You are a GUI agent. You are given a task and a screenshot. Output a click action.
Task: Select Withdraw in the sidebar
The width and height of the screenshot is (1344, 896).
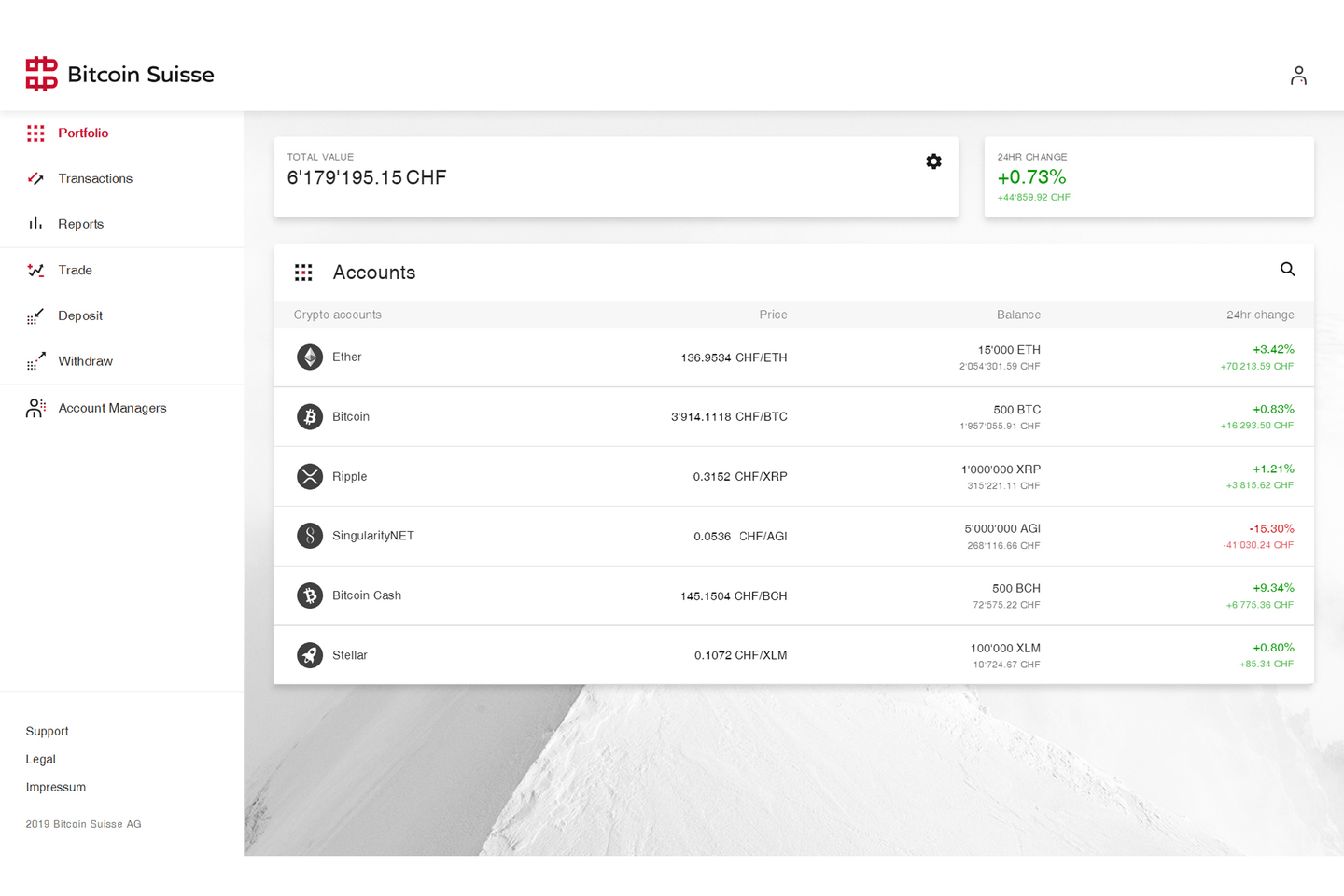coord(85,361)
